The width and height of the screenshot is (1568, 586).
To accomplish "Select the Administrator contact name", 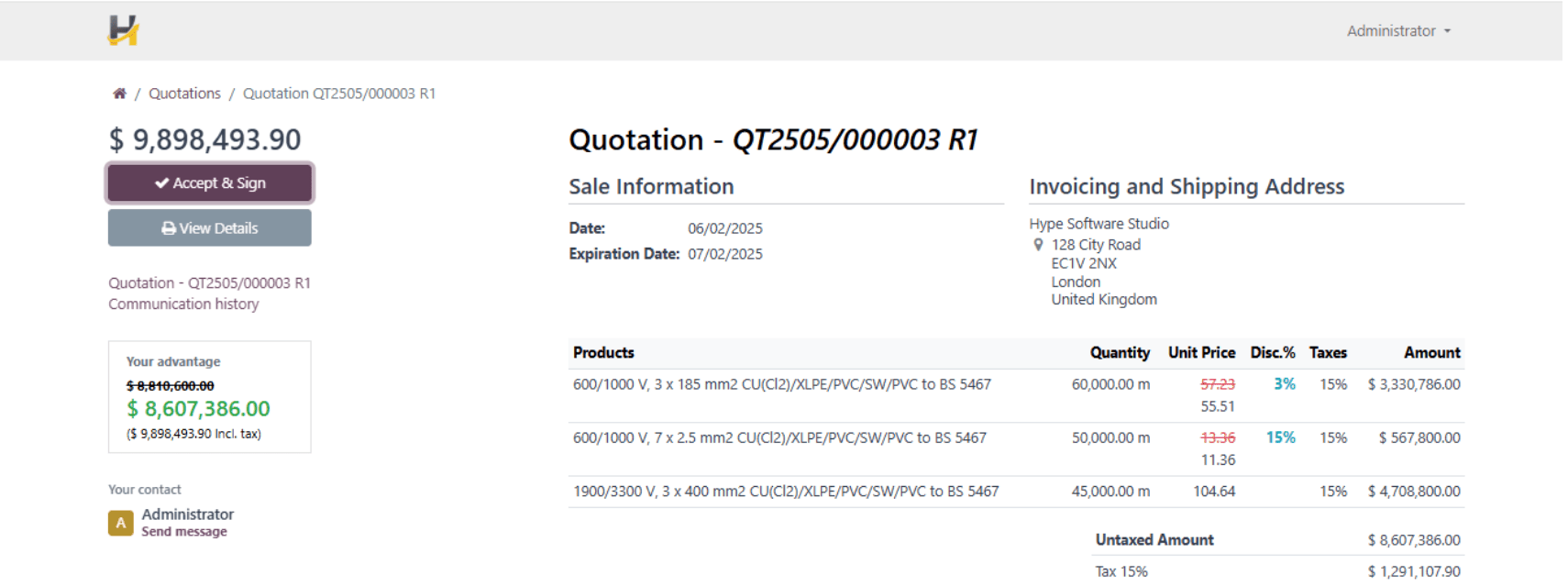I will [188, 514].
